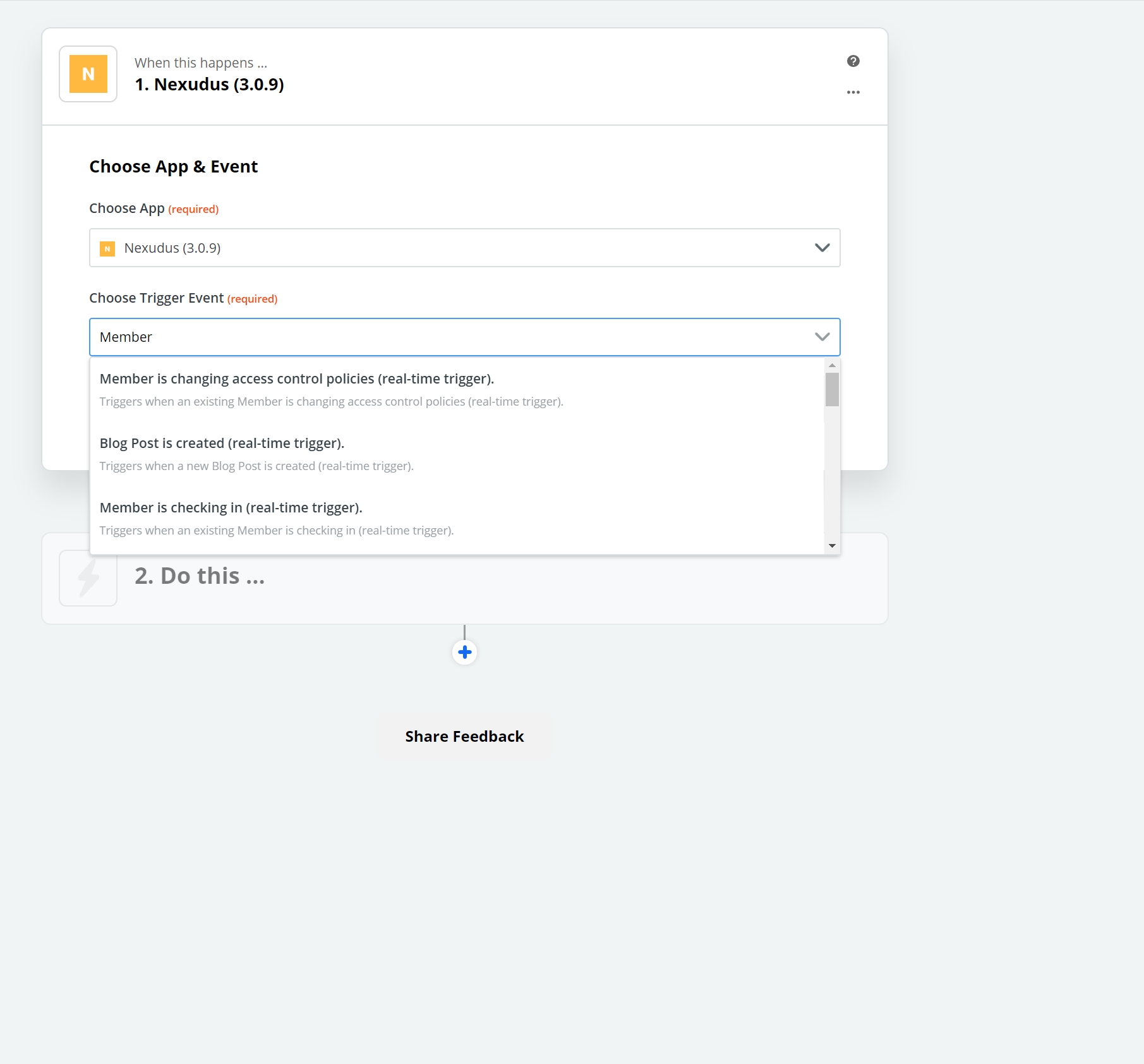The image size is (1144, 1064).
Task: Click the '1. Nexudus (3.0.9)' step title
Action: 209,85
